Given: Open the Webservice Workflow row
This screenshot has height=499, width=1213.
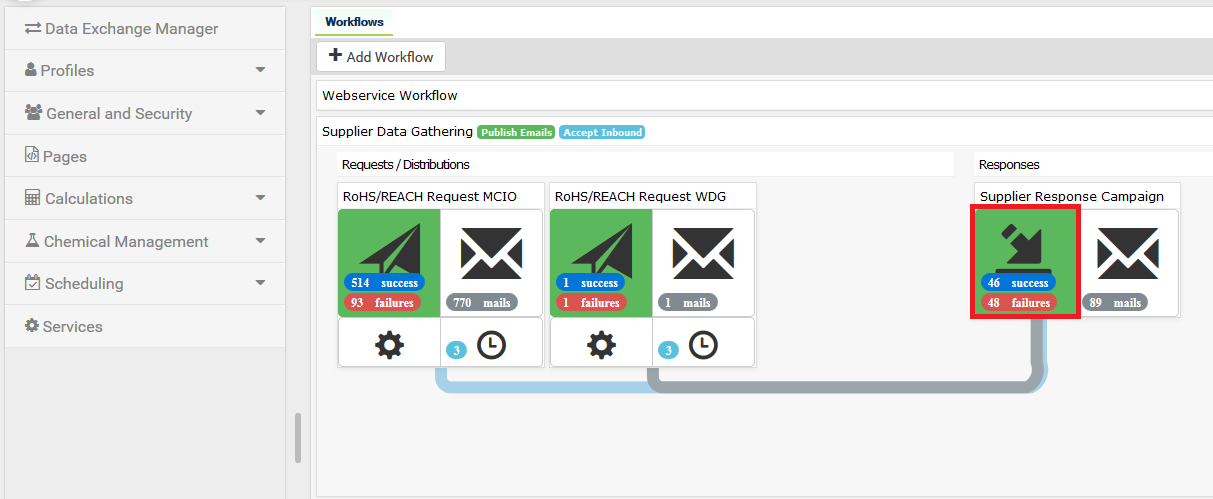Looking at the screenshot, I should coord(390,96).
